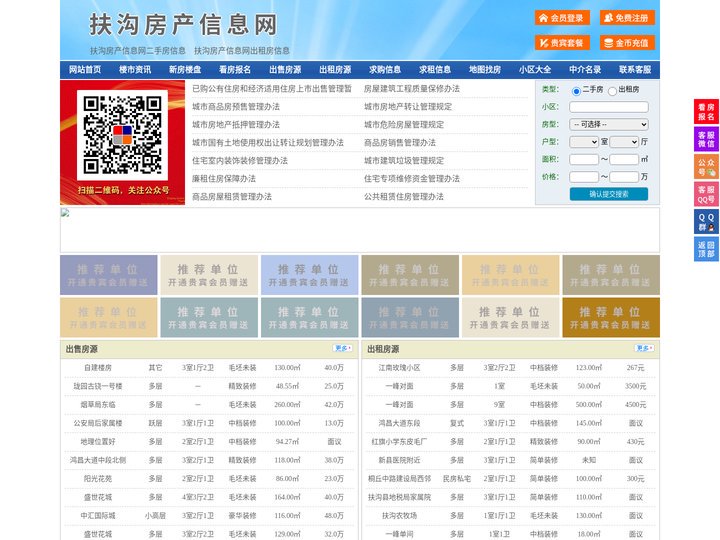
Task: Open the 室 room count dropdown
Action: [584, 142]
